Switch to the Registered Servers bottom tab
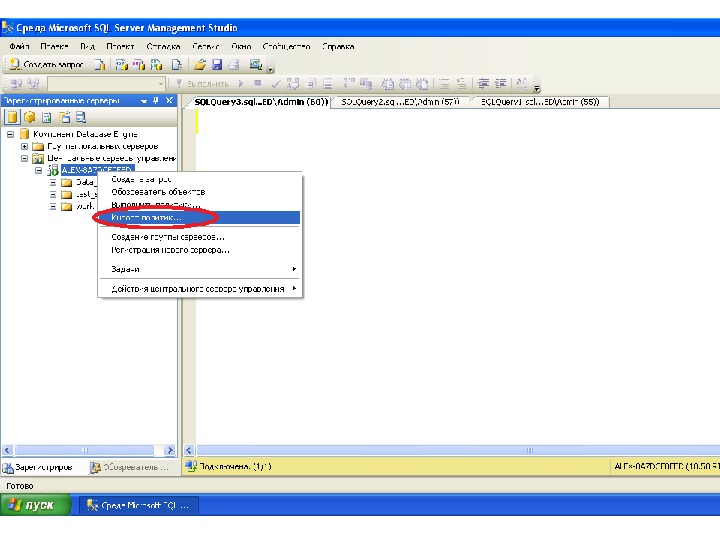Screen dimensions: 720x540 [x=39, y=467]
